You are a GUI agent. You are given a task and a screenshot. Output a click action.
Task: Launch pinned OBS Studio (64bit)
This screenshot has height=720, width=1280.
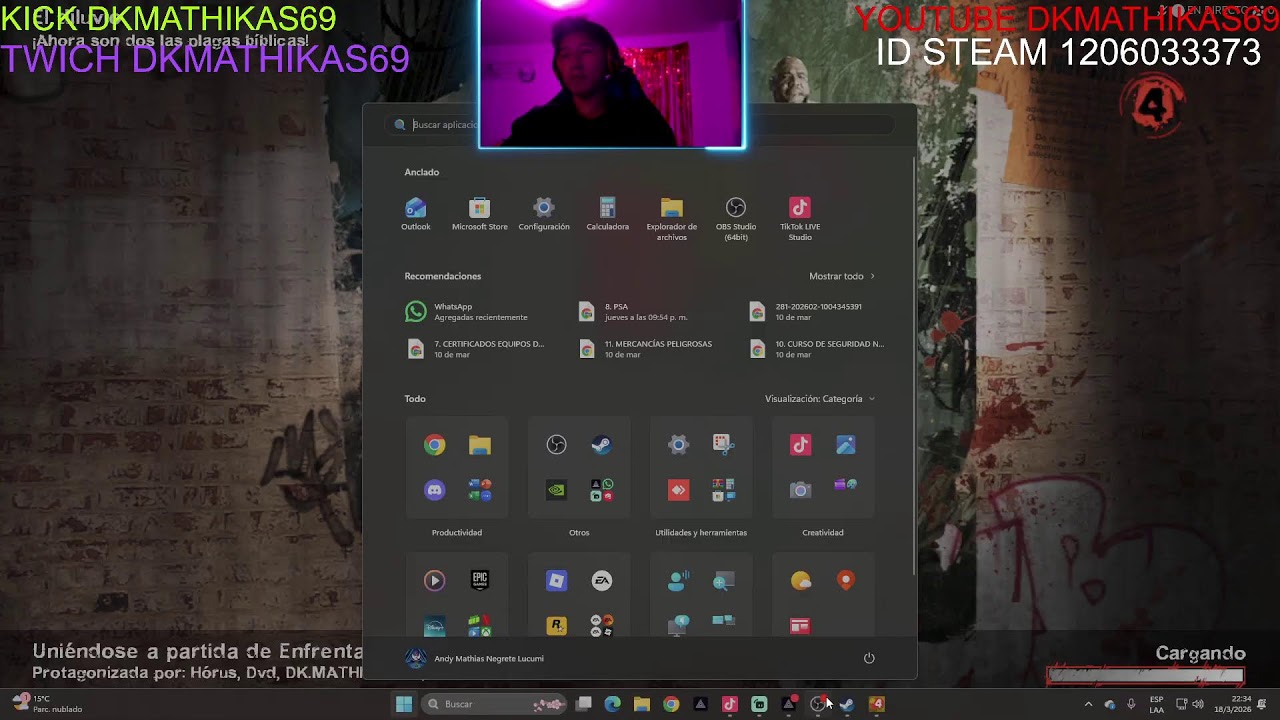(735, 218)
